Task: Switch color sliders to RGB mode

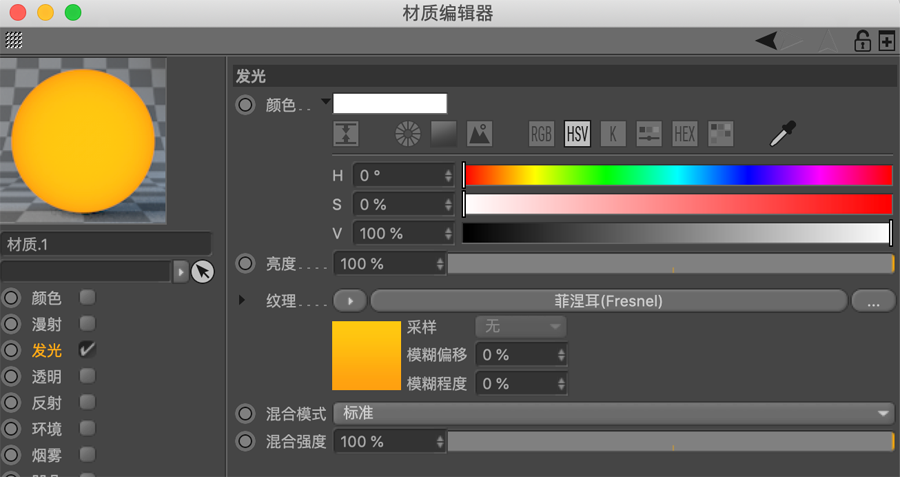Action: [541, 133]
